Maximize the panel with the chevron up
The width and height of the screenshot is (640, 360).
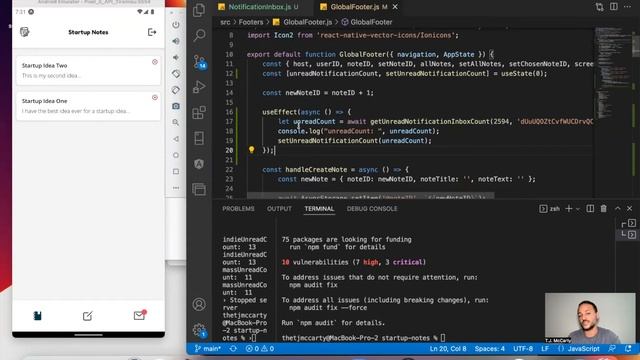click(618, 209)
